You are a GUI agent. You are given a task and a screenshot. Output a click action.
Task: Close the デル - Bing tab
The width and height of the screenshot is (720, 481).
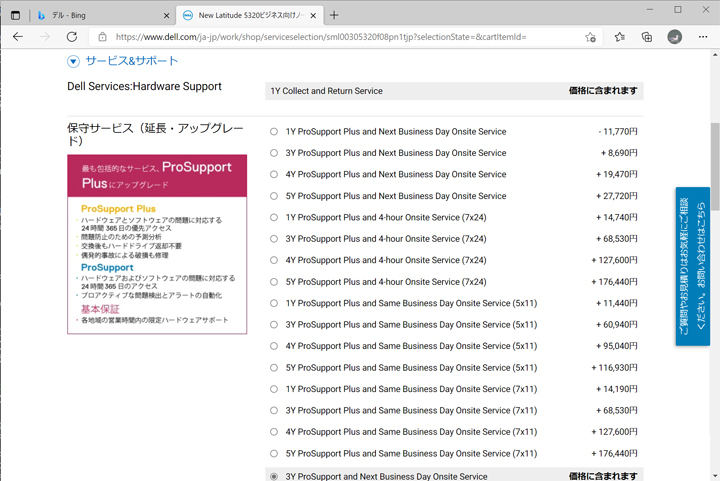click(166, 16)
